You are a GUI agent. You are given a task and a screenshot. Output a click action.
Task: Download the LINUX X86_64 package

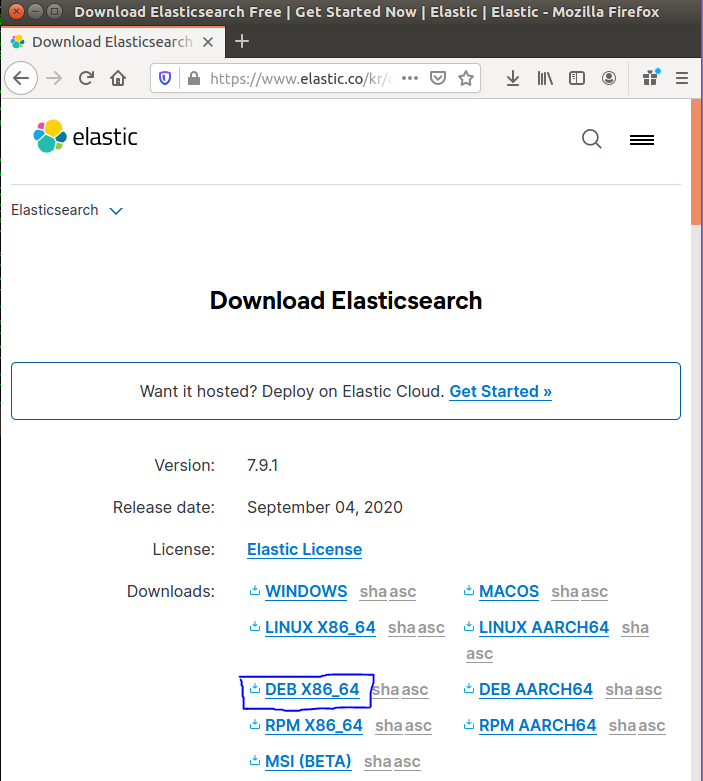click(x=320, y=628)
